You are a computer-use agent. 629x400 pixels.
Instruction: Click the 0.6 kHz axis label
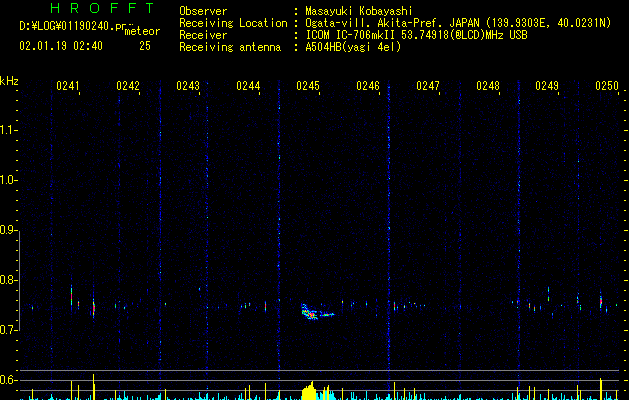click(9, 380)
